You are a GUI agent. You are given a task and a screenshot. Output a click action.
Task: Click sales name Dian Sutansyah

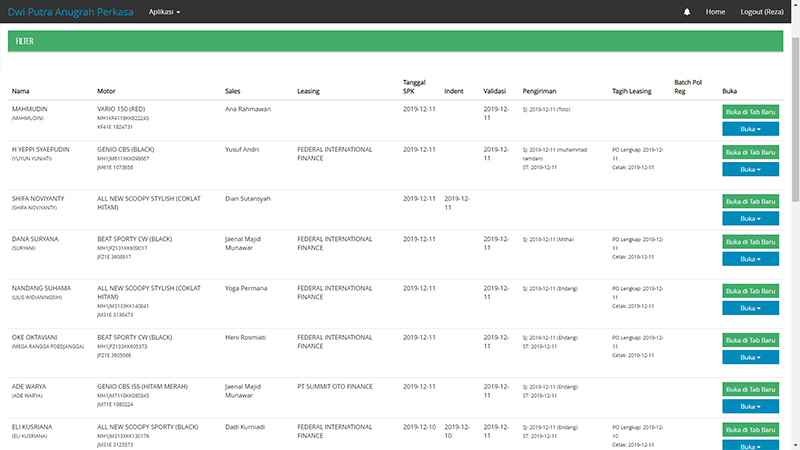pyautogui.click(x=248, y=199)
